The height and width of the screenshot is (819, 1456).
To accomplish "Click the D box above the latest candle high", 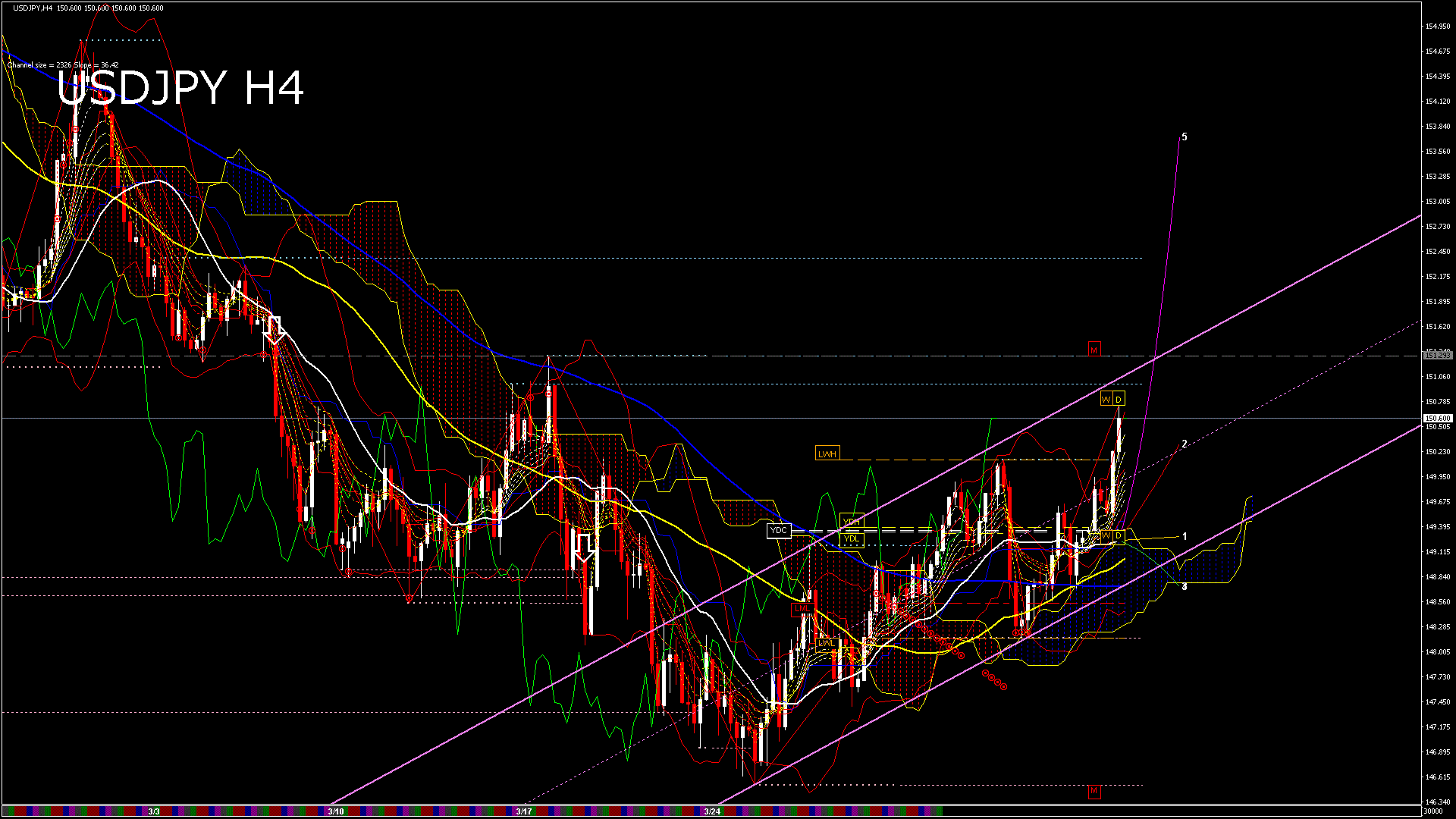I will click(x=1119, y=400).
